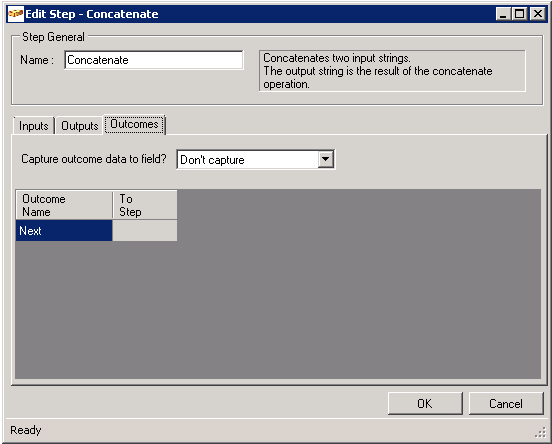The width and height of the screenshot is (552, 444).
Task: Focus the Name field containing Concatenate
Action: 154,60
